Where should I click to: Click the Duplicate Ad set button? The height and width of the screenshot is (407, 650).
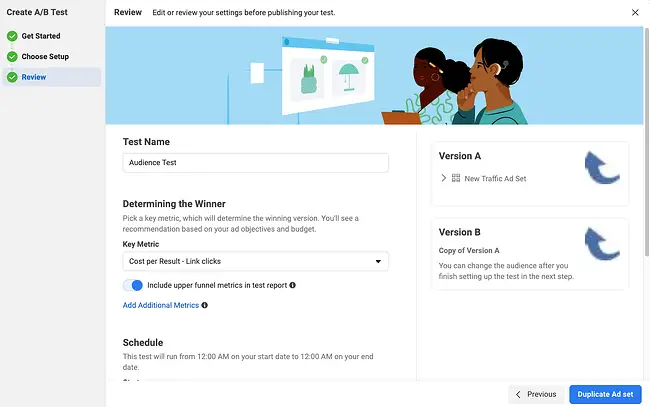[605, 394]
